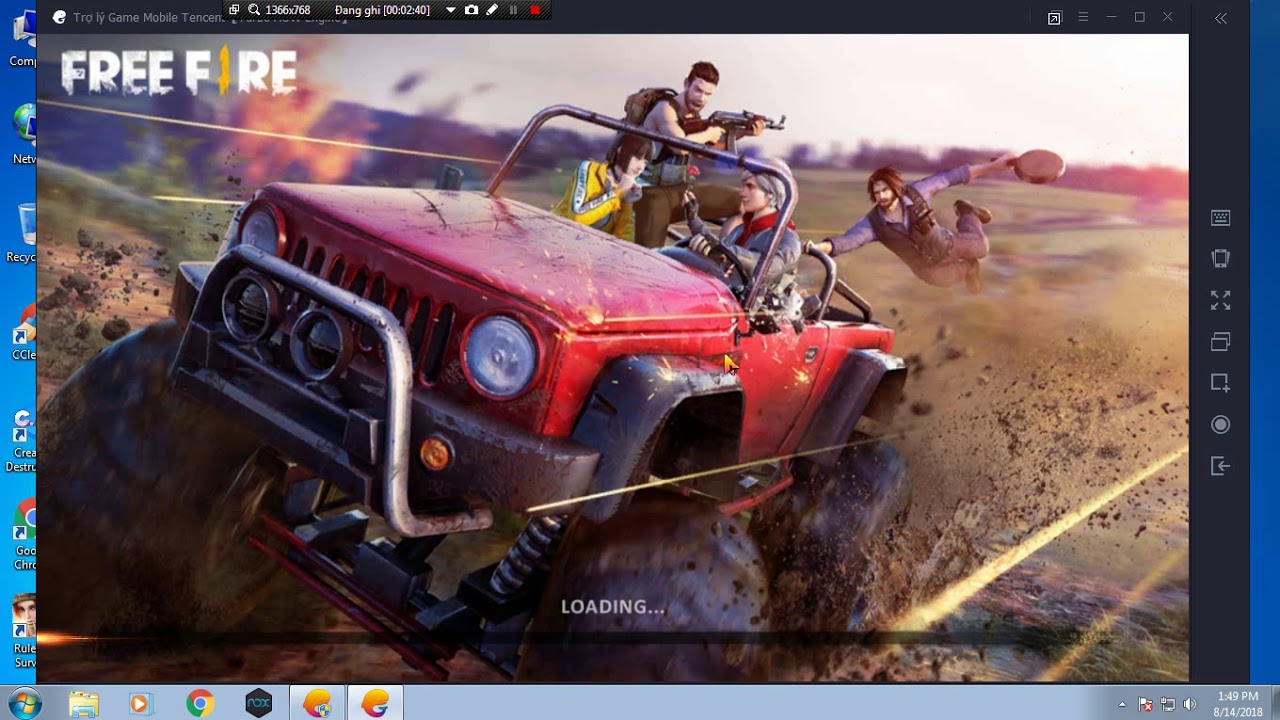Open the Windows Start menu
Screen dimensions: 1280x720
(23, 704)
